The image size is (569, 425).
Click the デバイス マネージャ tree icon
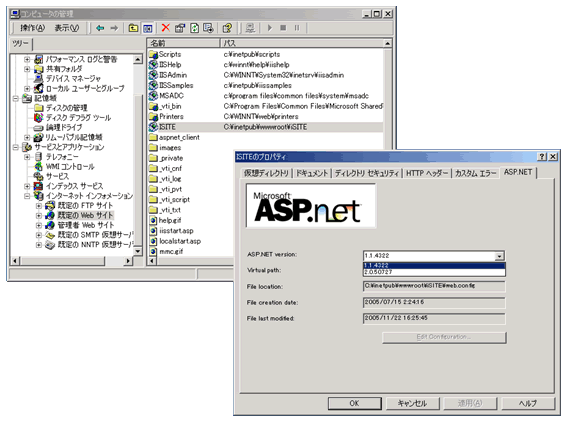38,78
